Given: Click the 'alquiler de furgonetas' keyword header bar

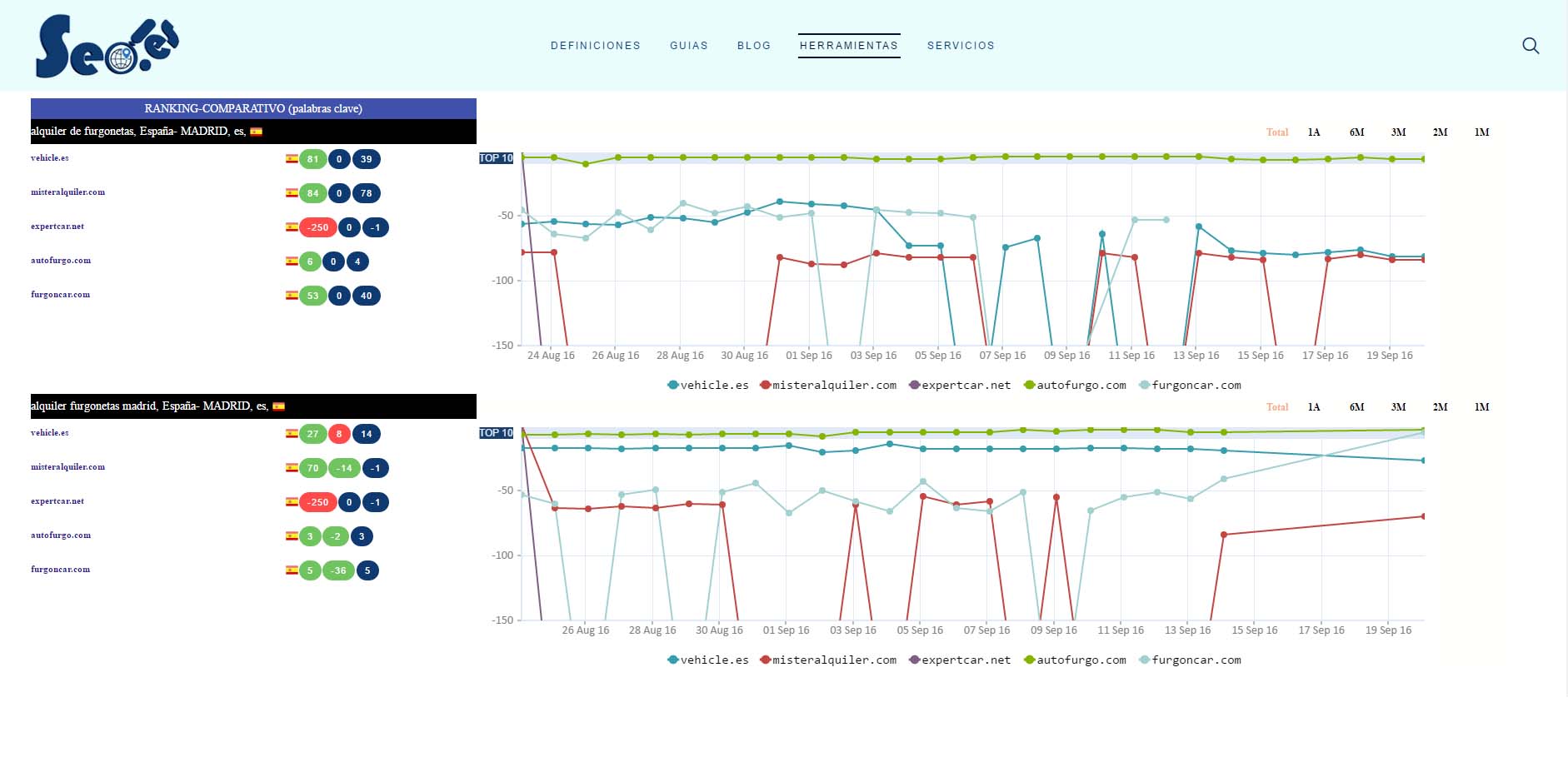Looking at the screenshot, I should (x=253, y=132).
